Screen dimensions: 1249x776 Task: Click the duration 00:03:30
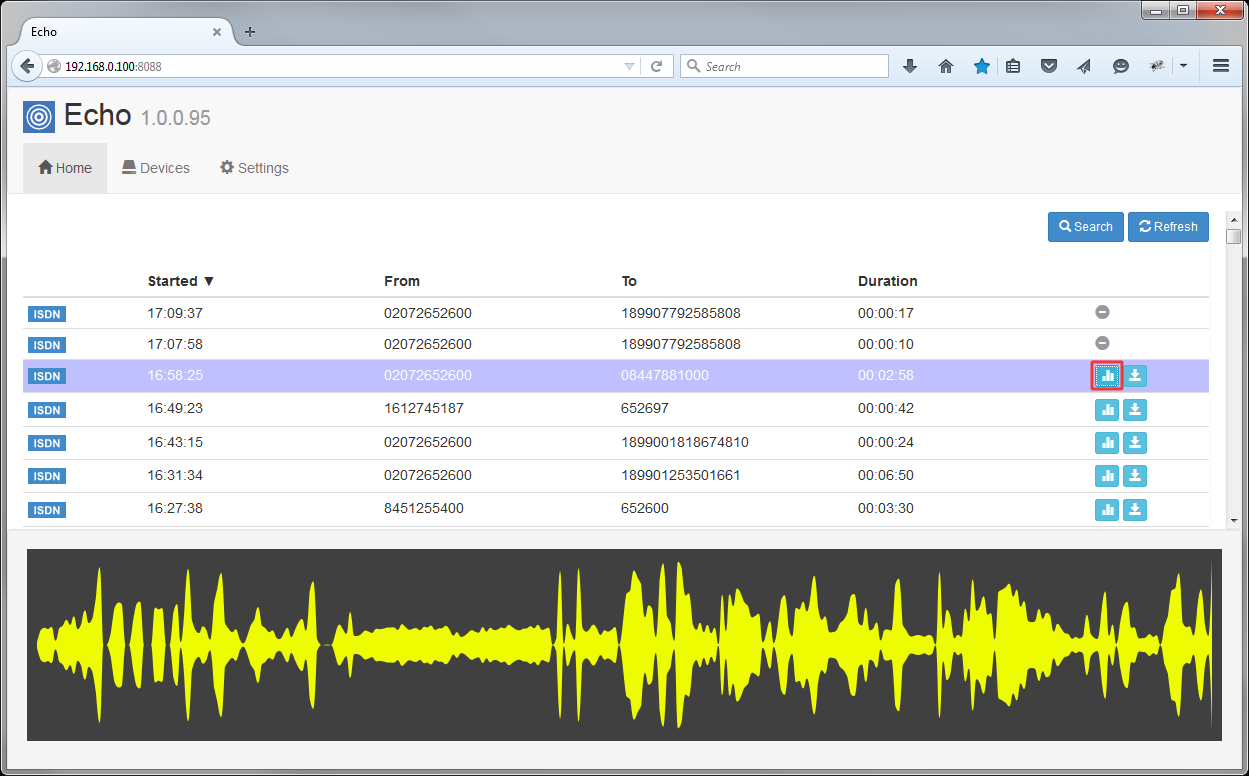[x=886, y=508]
